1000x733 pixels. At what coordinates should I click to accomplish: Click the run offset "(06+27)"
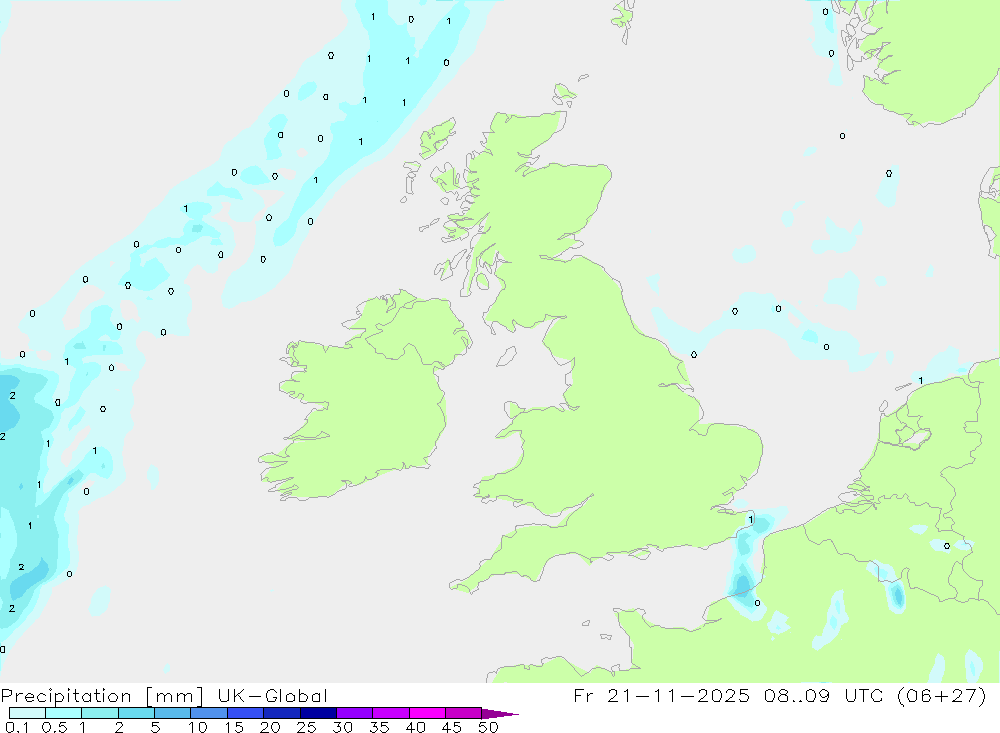coord(942,695)
